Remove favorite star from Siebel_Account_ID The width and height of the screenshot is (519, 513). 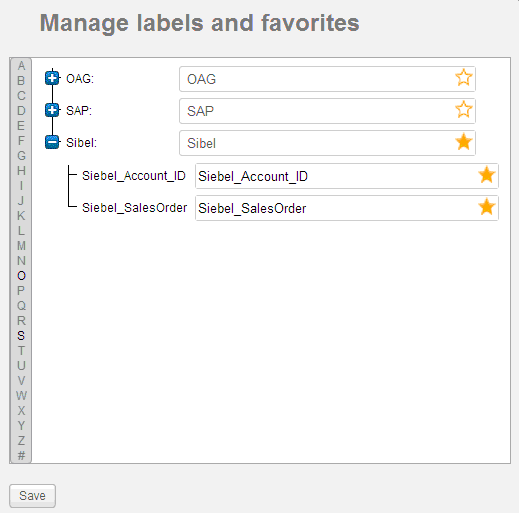[x=486, y=175]
